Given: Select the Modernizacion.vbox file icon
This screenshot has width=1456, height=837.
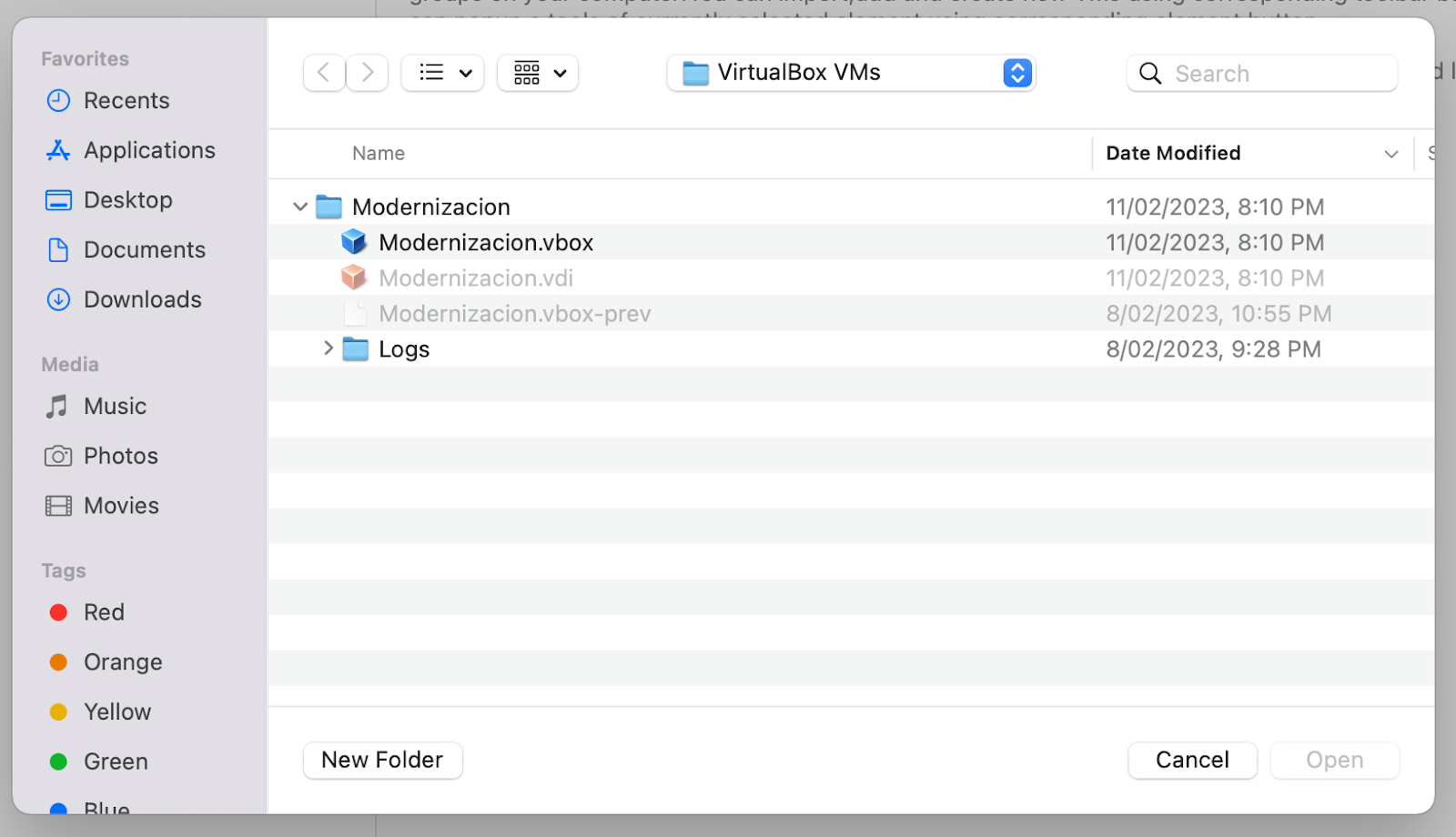Looking at the screenshot, I should click(354, 243).
